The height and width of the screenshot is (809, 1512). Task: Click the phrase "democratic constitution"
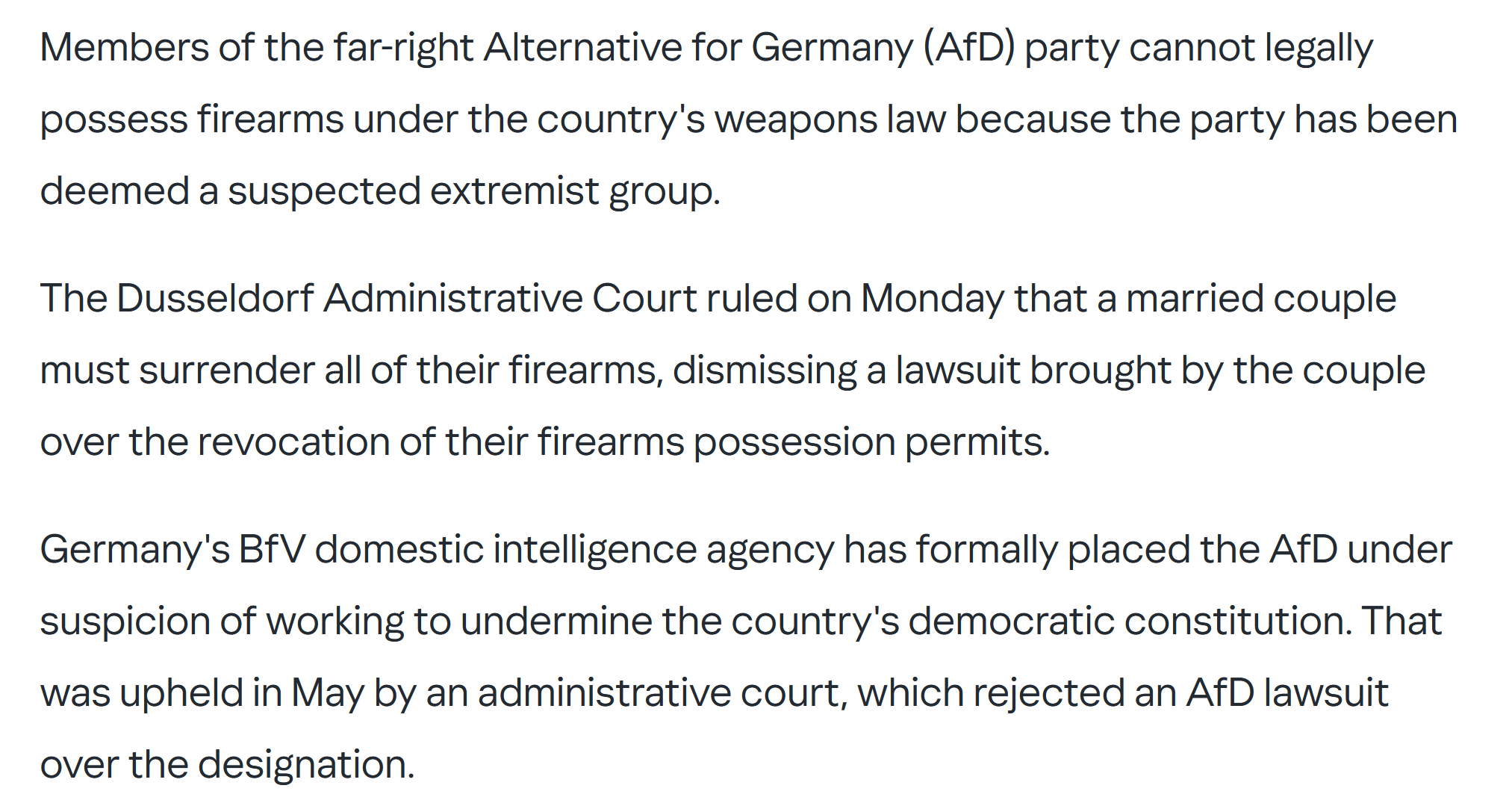click(1130, 622)
